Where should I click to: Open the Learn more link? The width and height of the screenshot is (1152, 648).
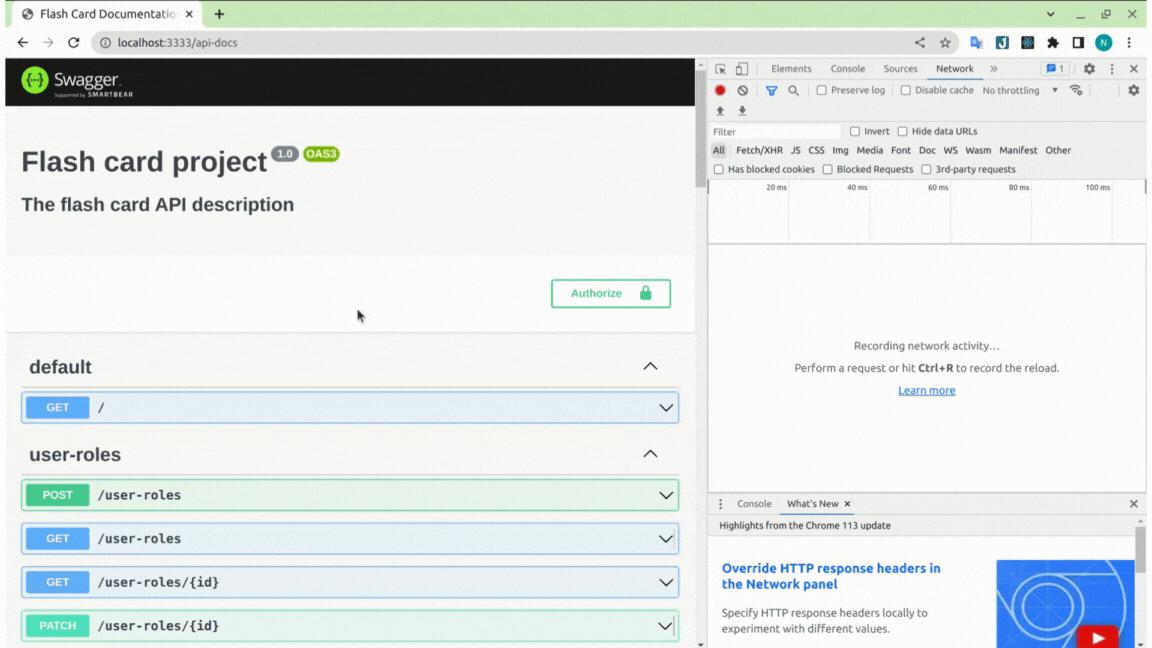(926, 390)
